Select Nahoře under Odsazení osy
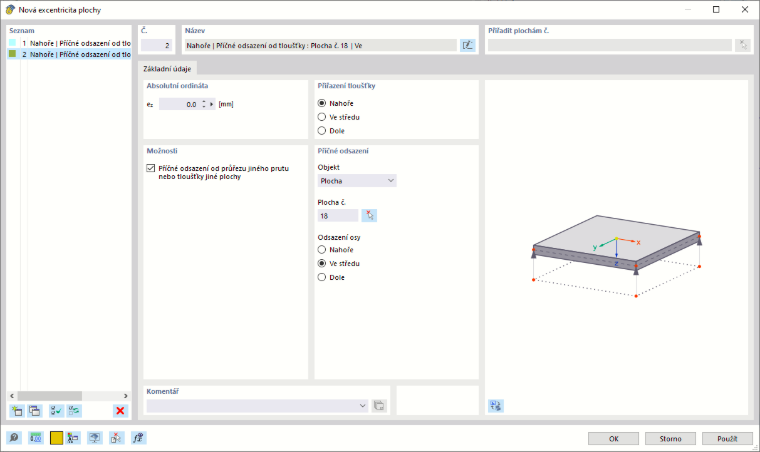 322,249
